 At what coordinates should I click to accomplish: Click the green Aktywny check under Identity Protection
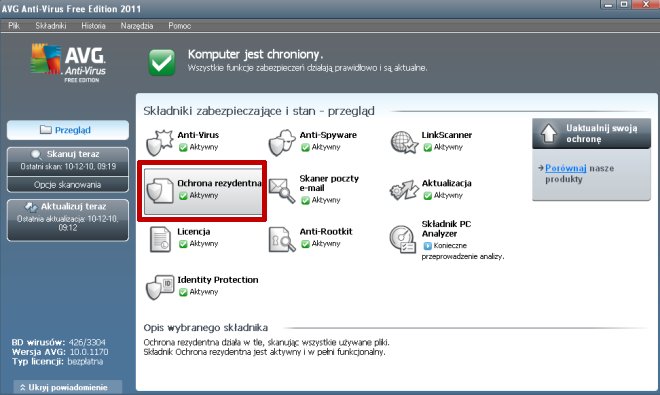coord(183,292)
